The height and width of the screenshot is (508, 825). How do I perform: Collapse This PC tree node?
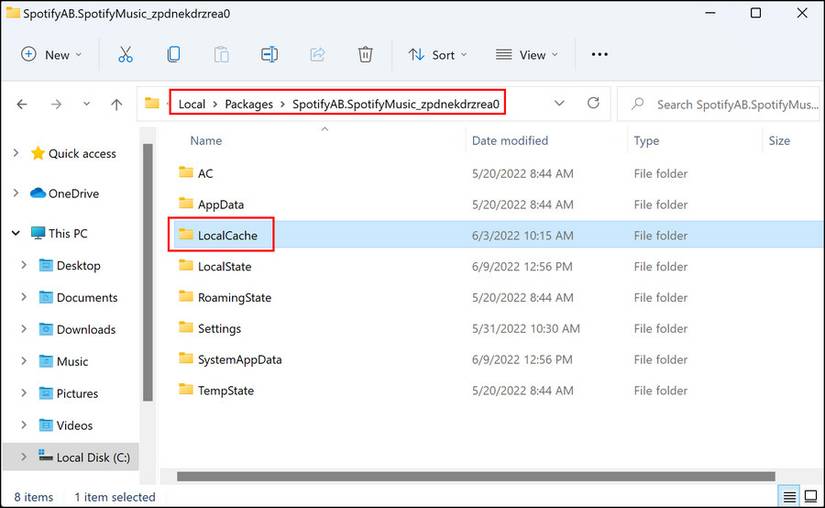click(16, 233)
